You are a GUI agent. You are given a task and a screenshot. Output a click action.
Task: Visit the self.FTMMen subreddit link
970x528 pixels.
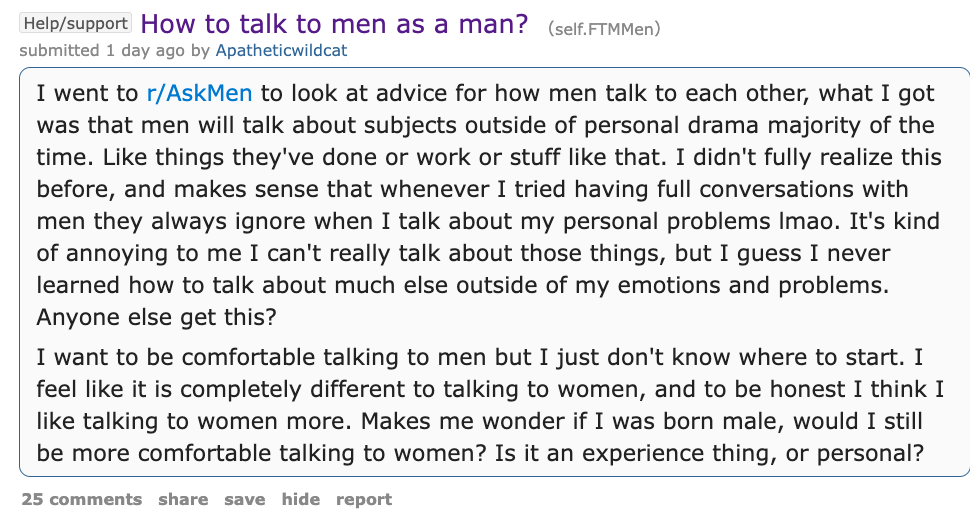604,29
